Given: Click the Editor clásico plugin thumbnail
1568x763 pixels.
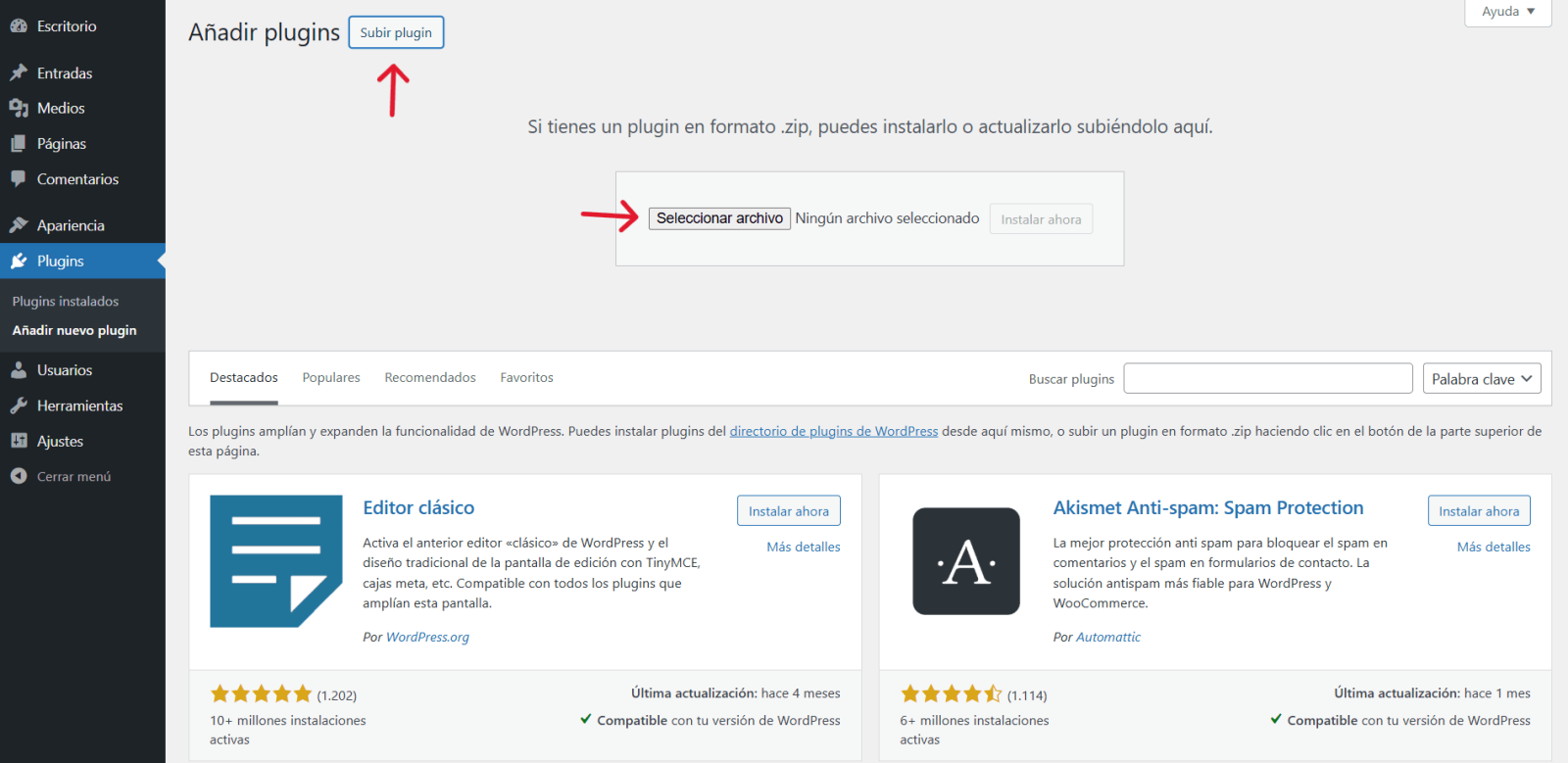Looking at the screenshot, I should point(276,561).
